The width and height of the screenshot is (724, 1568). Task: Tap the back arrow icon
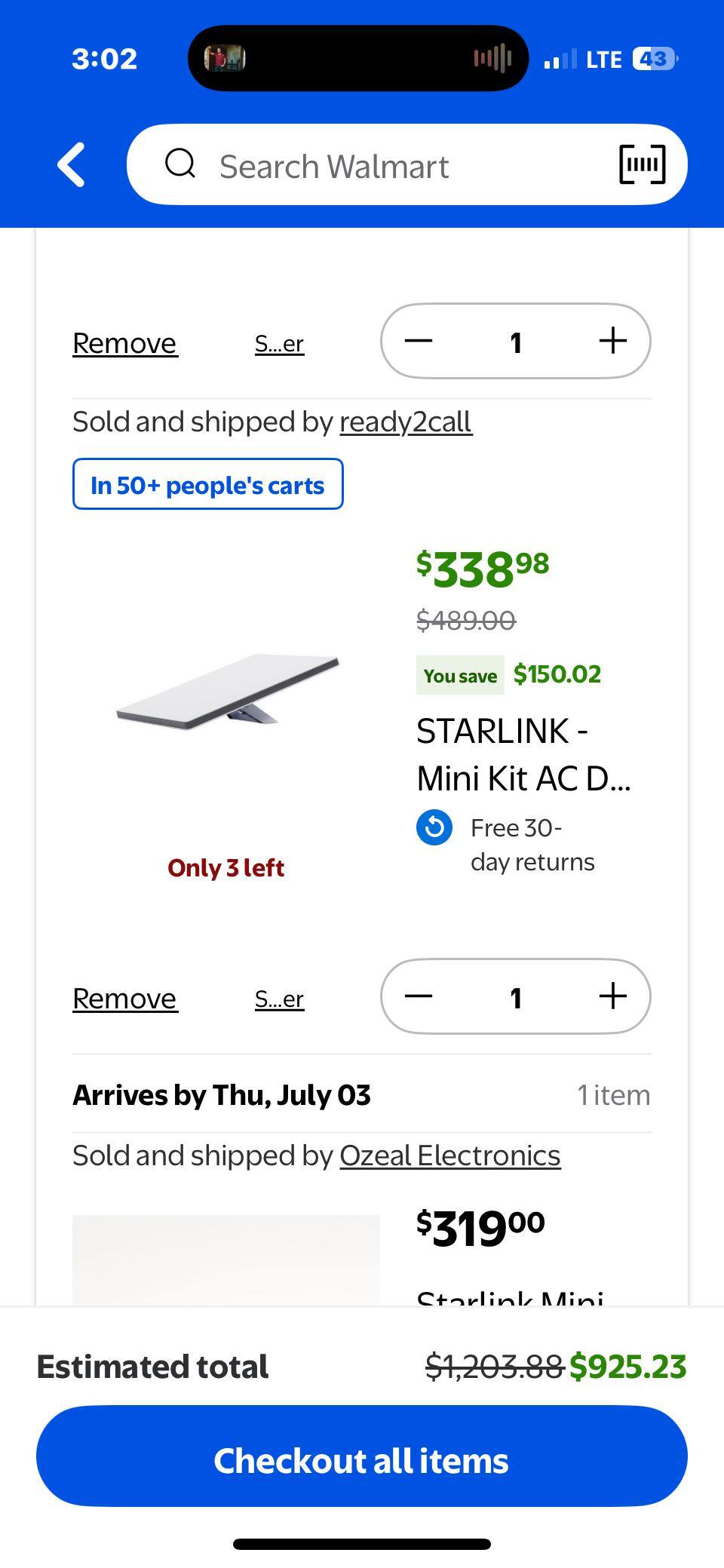[72, 164]
